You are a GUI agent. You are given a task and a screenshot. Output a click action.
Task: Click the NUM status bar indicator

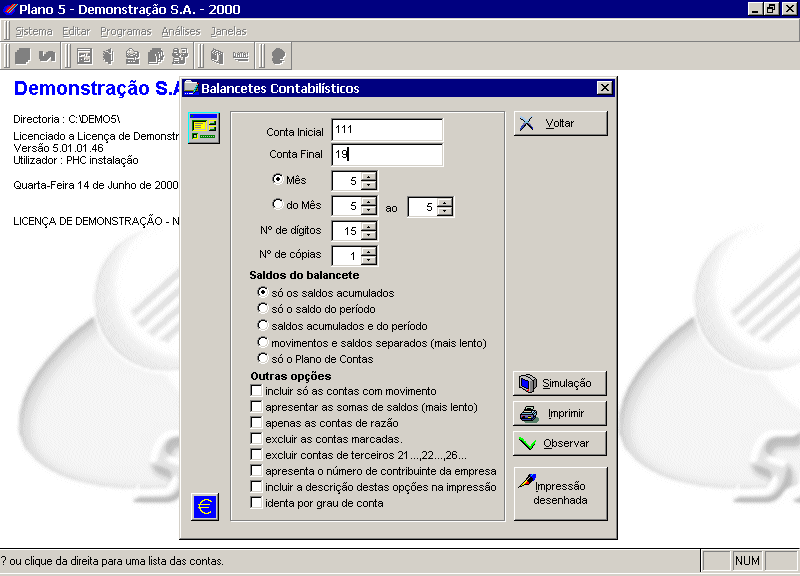click(x=747, y=561)
